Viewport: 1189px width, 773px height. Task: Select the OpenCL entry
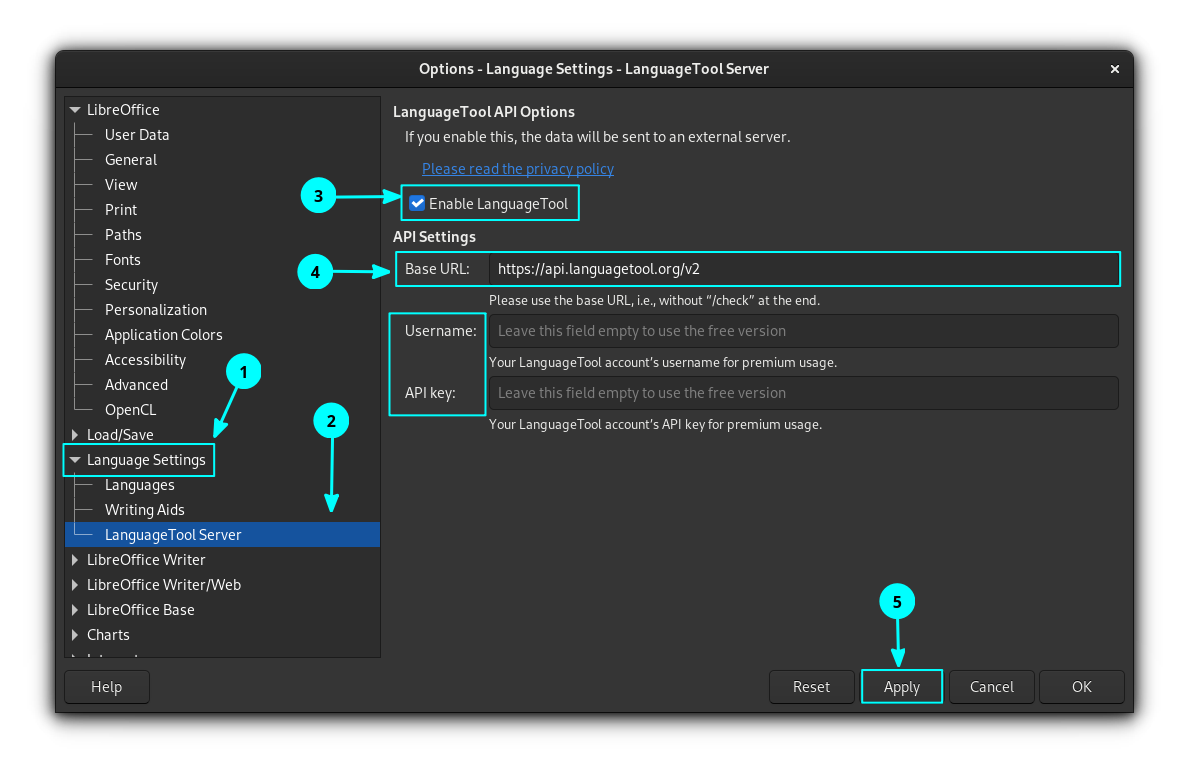point(130,410)
